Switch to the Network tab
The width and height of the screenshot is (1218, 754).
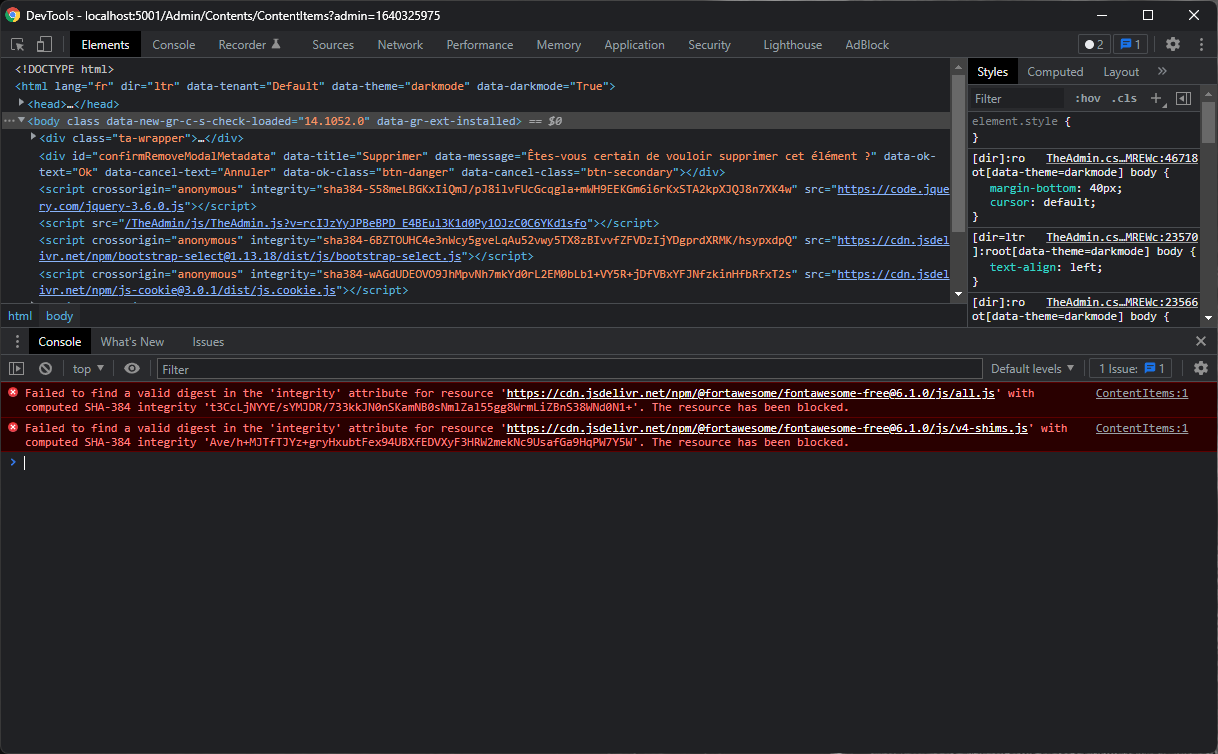click(x=400, y=44)
